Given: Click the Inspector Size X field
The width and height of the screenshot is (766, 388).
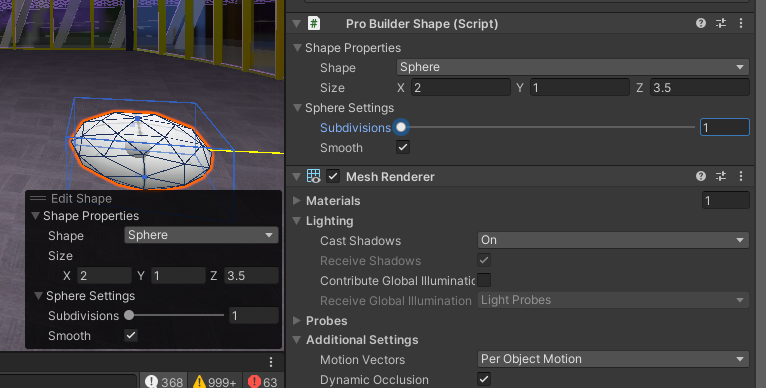Looking at the screenshot, I should click(x=461, y=87).
